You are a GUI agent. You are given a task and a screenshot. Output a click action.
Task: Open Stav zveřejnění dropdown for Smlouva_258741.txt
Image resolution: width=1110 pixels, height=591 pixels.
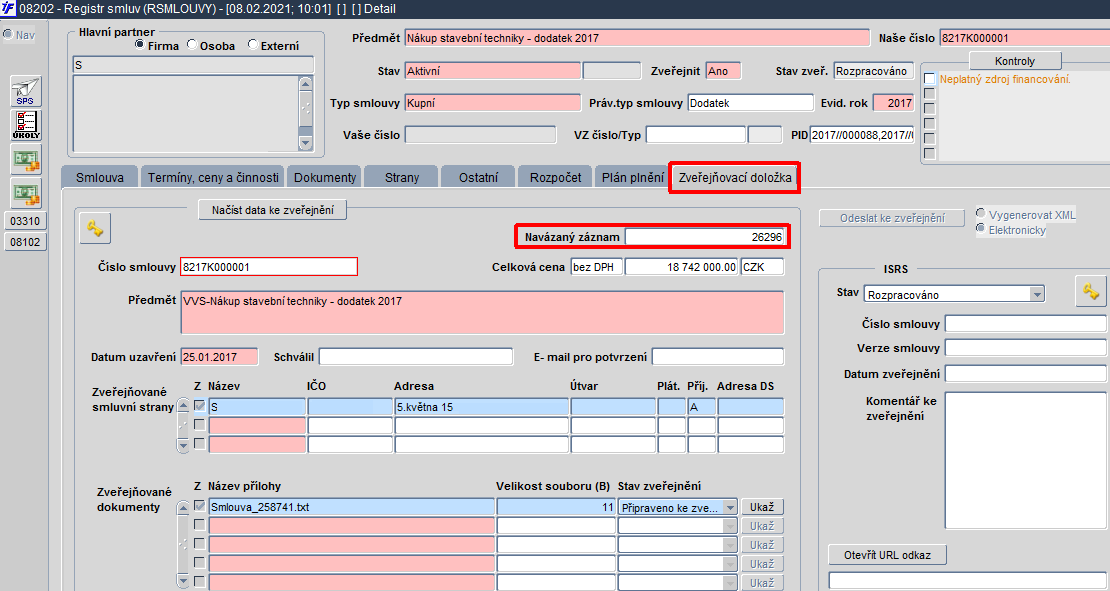click(x=730, y=507)
